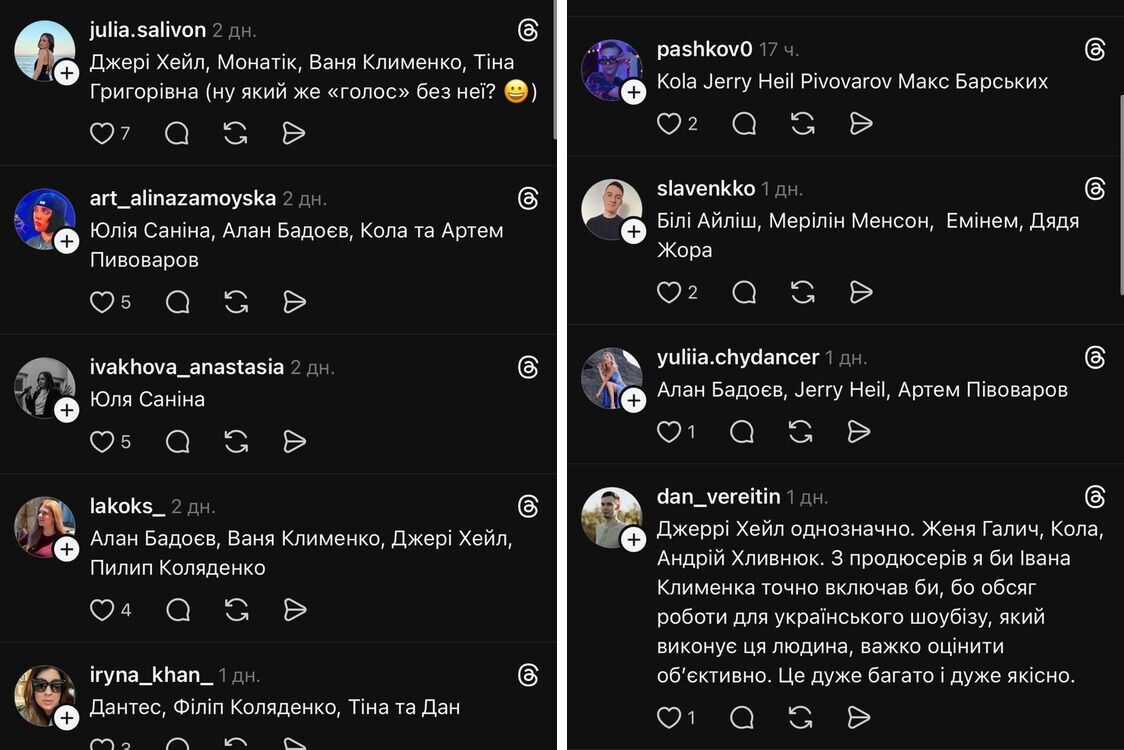Open the reply icon on slavenkko's comment

pyautogui.click(x=743, y=291)
